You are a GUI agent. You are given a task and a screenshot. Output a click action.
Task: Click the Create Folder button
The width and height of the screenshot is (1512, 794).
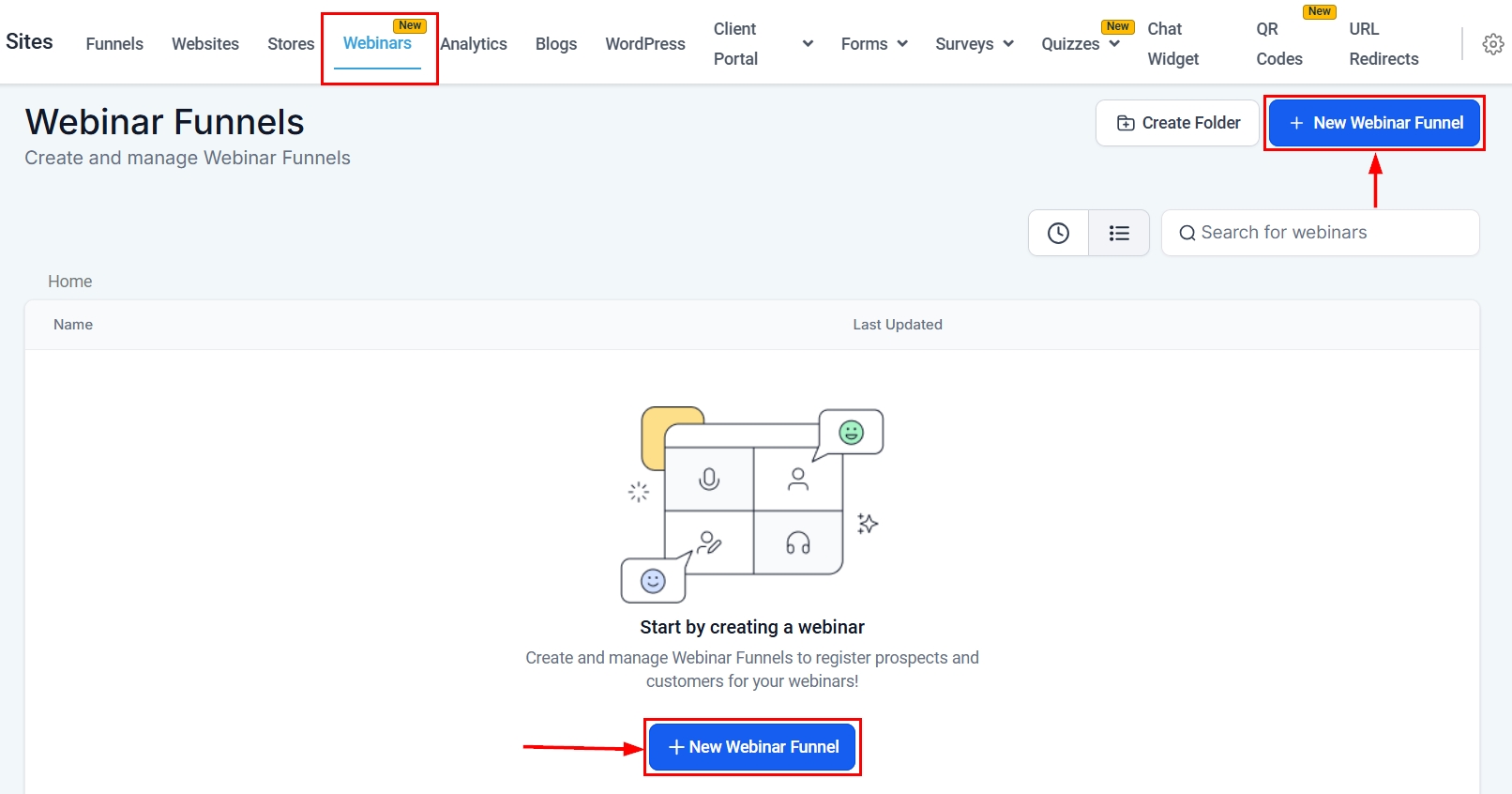pyautogui.click(x=1177, y=123)
